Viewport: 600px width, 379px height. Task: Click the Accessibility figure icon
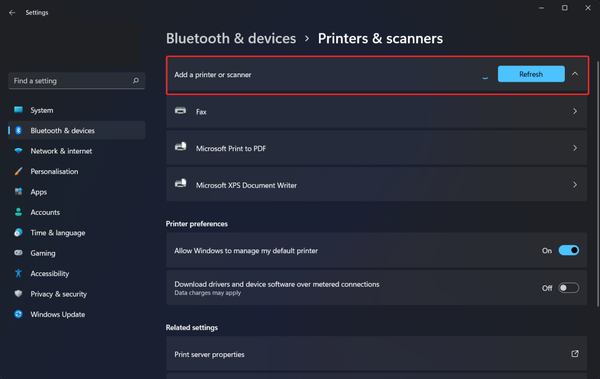18,273
